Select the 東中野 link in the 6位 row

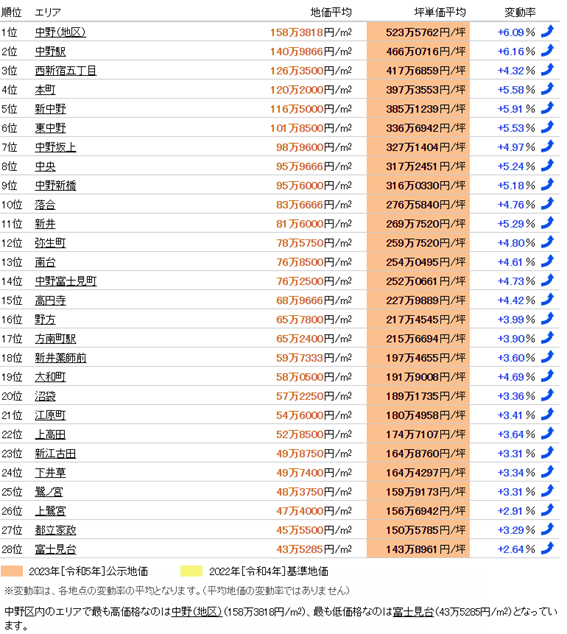pyautogui.click(x=50, y=128)
